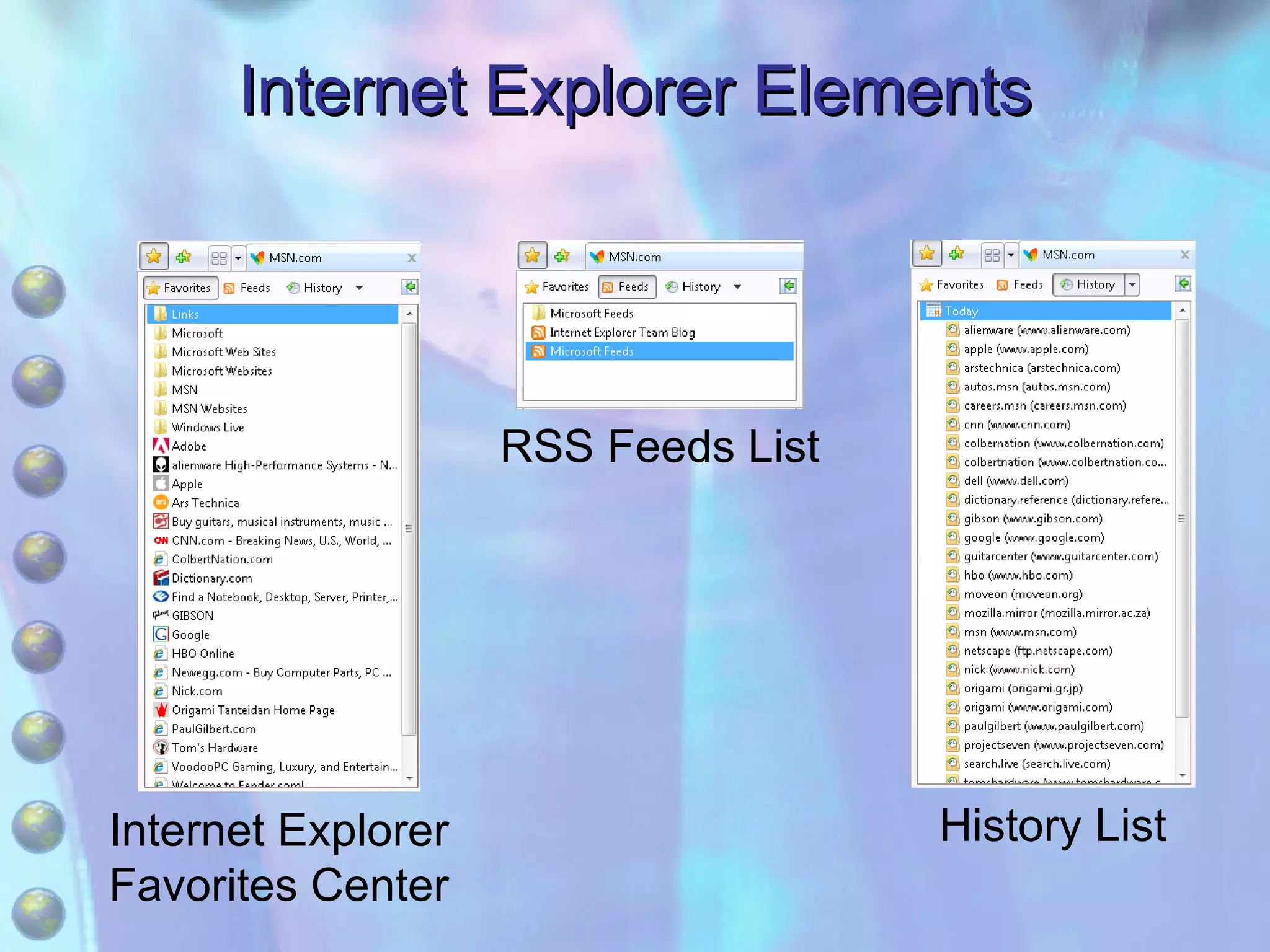The width and height of the screenshot is (1270, 952).
Task: Open the Google favorite
Action: 273,635
